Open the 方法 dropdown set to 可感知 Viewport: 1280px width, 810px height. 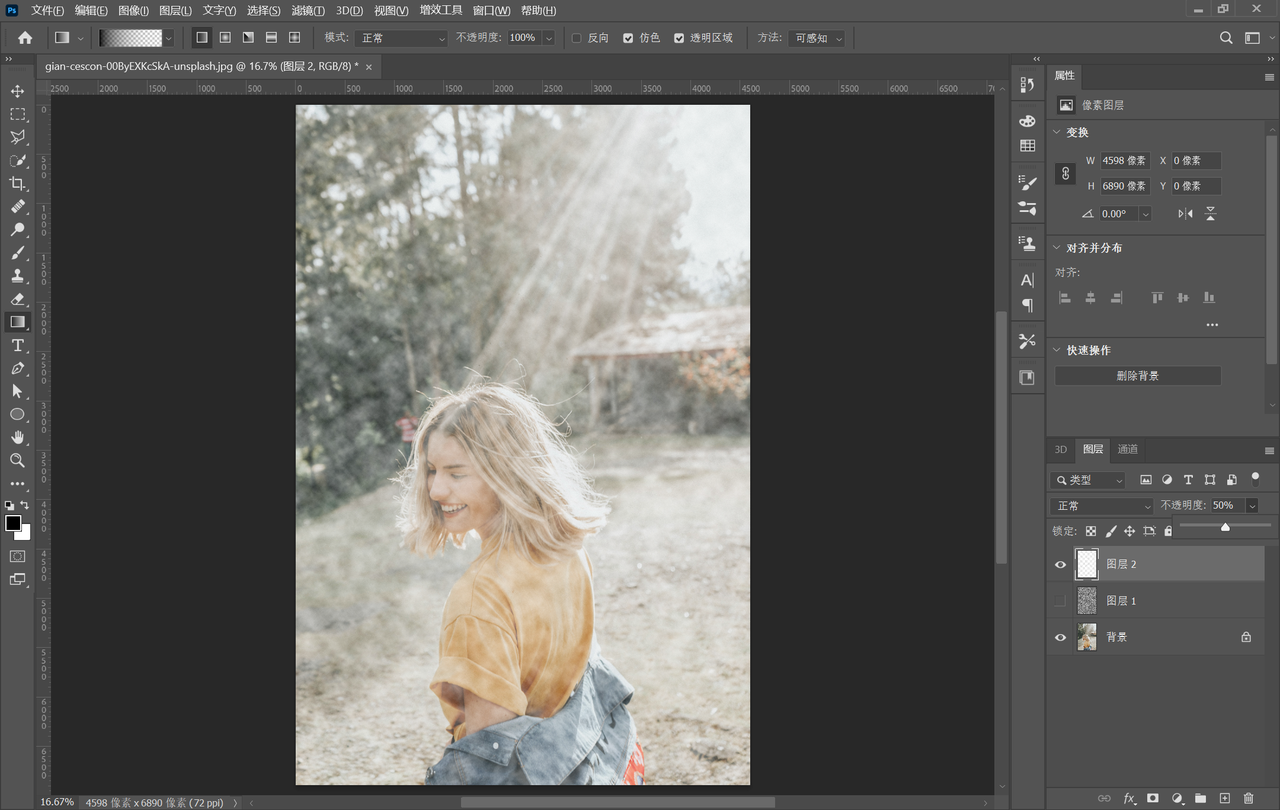(817, 38)
